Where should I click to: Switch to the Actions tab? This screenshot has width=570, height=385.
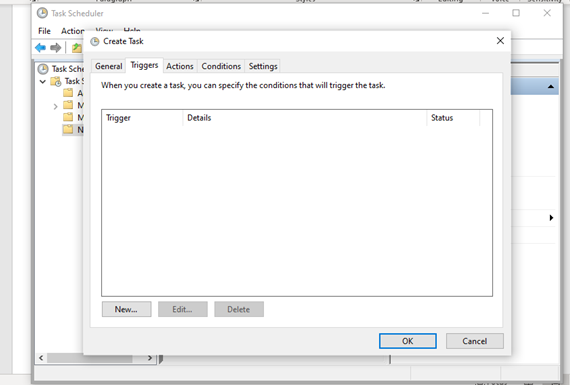[180, 66]
